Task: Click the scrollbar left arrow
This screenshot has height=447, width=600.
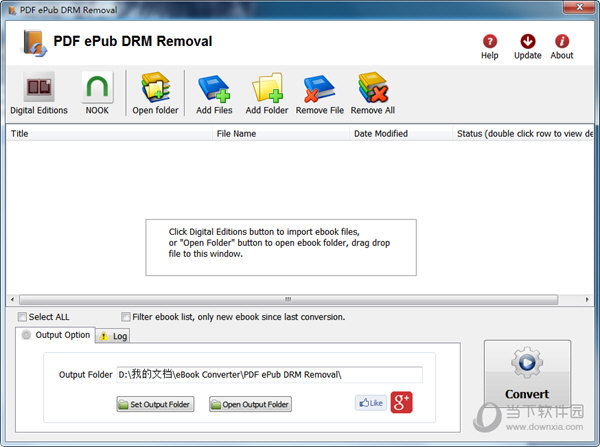Action: (x=12, y=299)
